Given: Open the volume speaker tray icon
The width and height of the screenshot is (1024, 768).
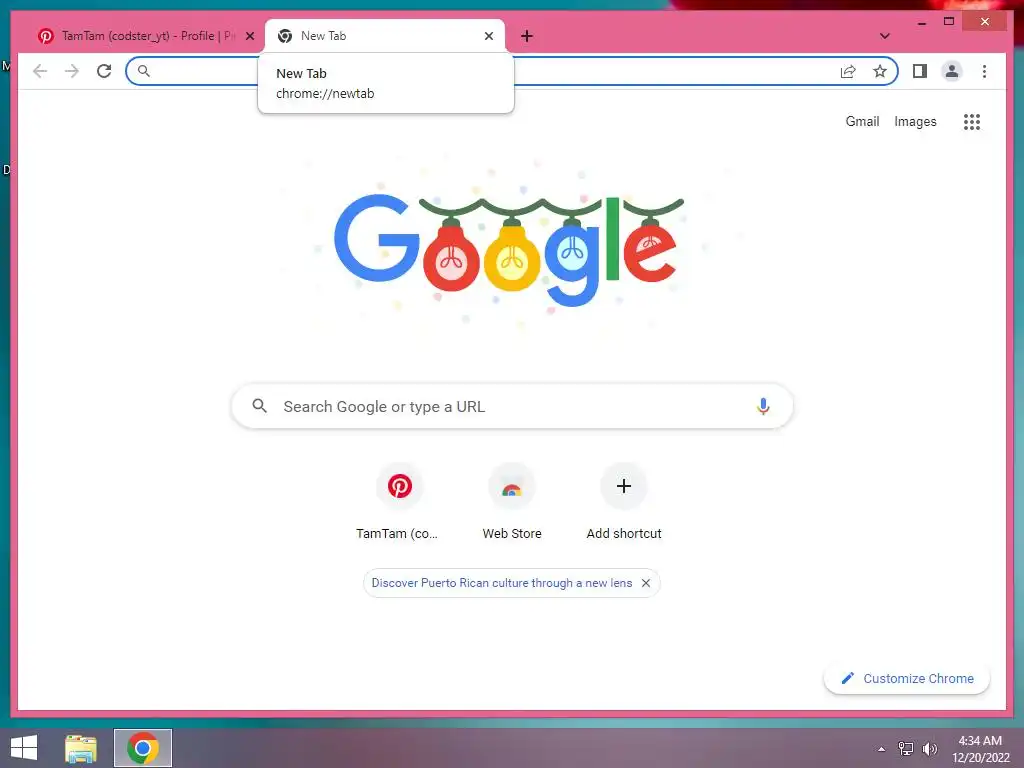Looking at the screenshot, I should [929, 748].
